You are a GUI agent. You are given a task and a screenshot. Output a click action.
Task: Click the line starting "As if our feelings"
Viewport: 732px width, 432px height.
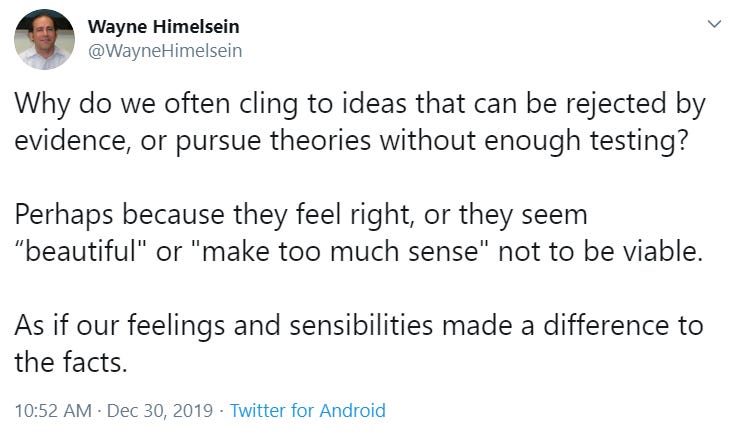359,326
